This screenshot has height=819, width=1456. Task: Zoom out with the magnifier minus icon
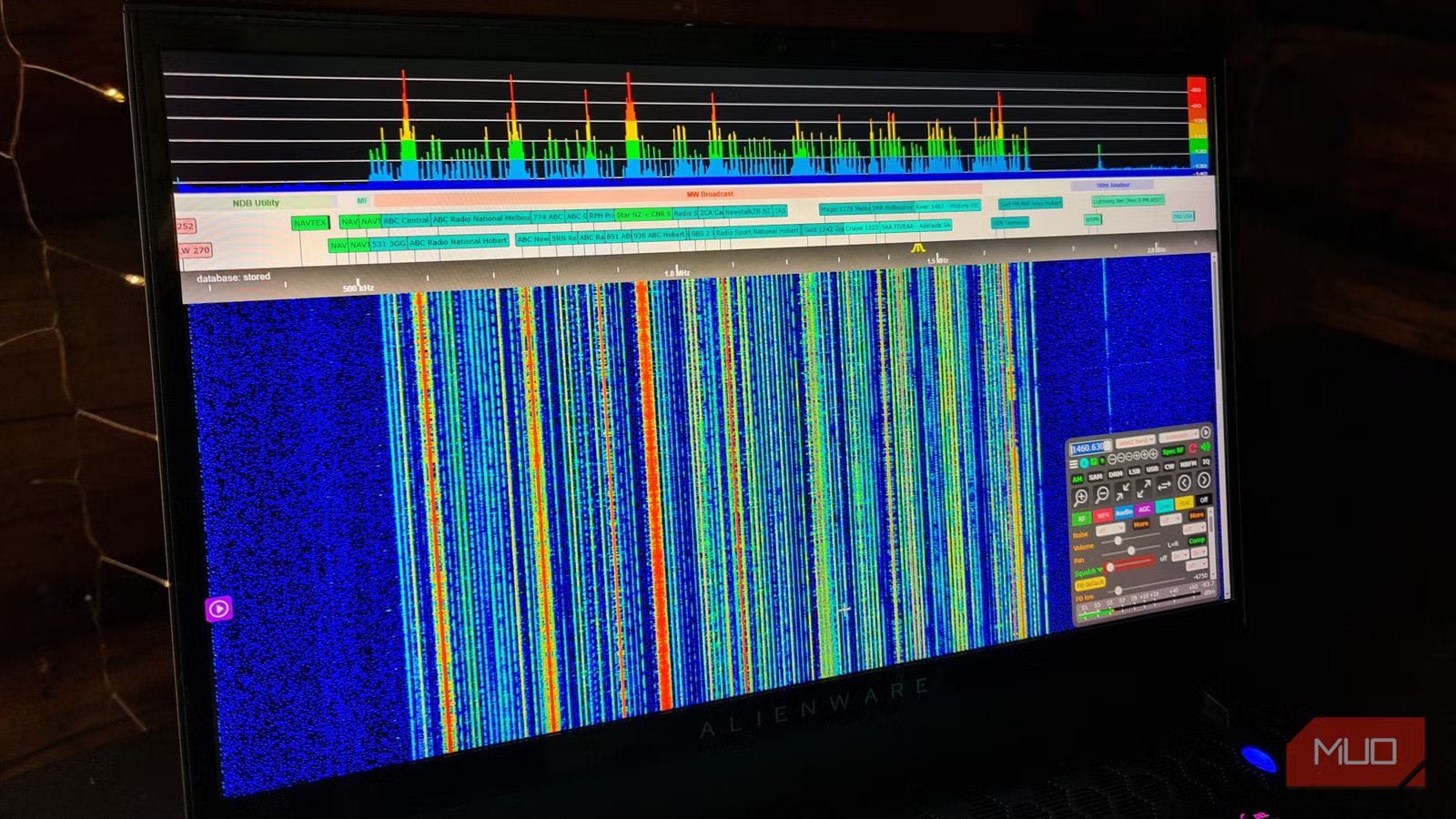pyautogui.click(x=1102, y=495)
